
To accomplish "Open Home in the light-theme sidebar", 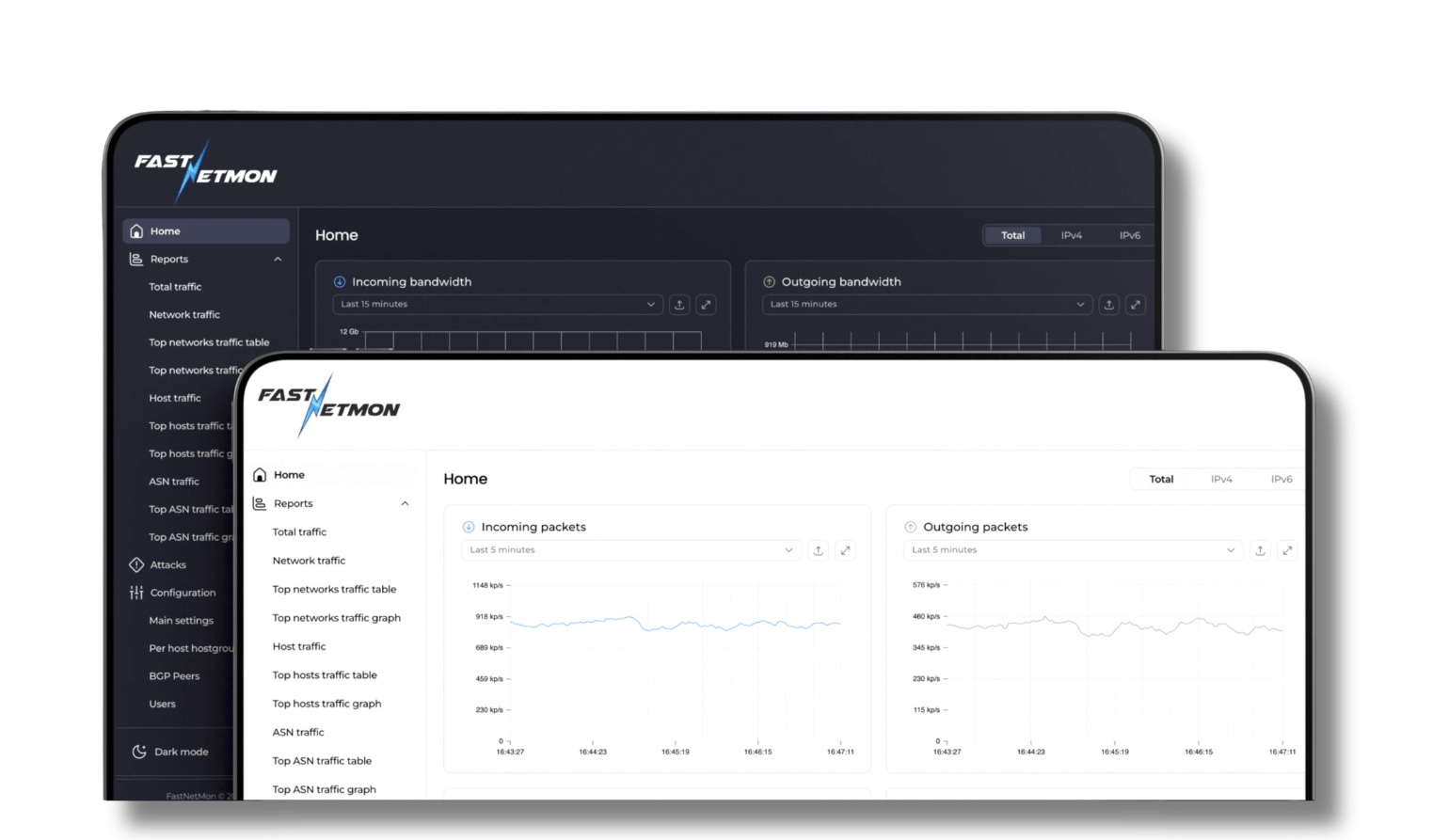I will coord(289,475).
